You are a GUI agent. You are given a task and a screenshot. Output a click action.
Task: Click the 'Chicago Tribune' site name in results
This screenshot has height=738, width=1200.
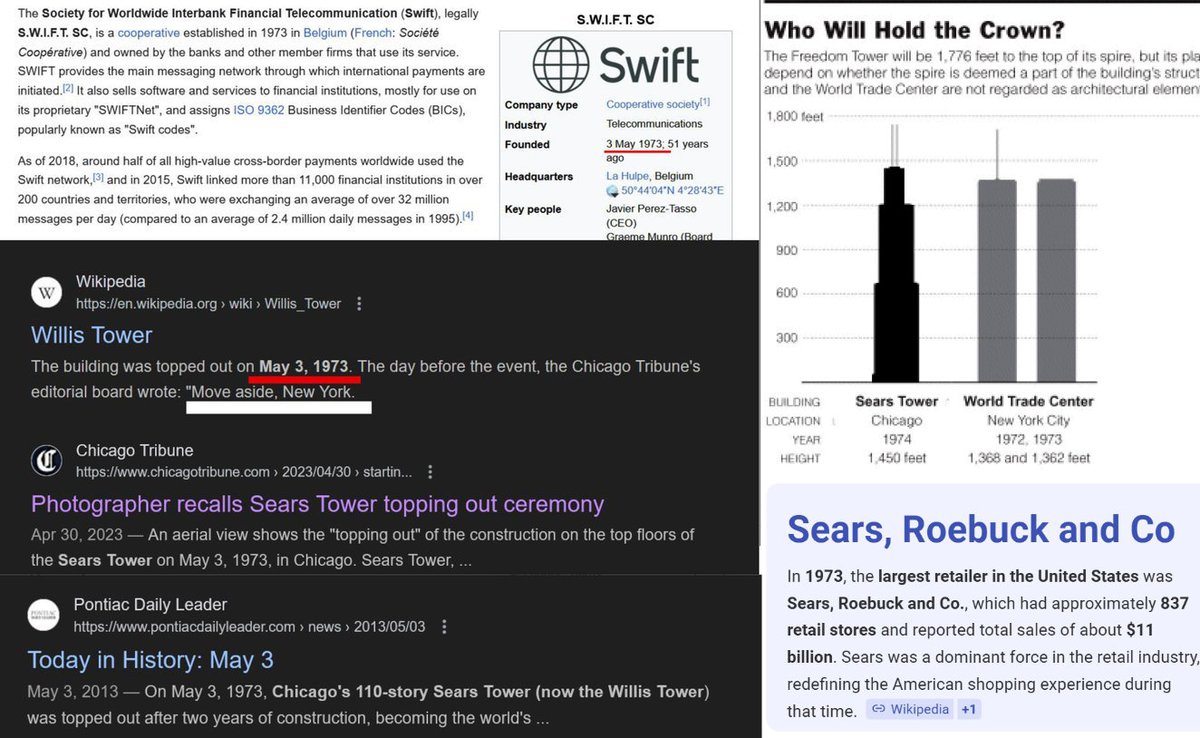click(x=135, y=451)
